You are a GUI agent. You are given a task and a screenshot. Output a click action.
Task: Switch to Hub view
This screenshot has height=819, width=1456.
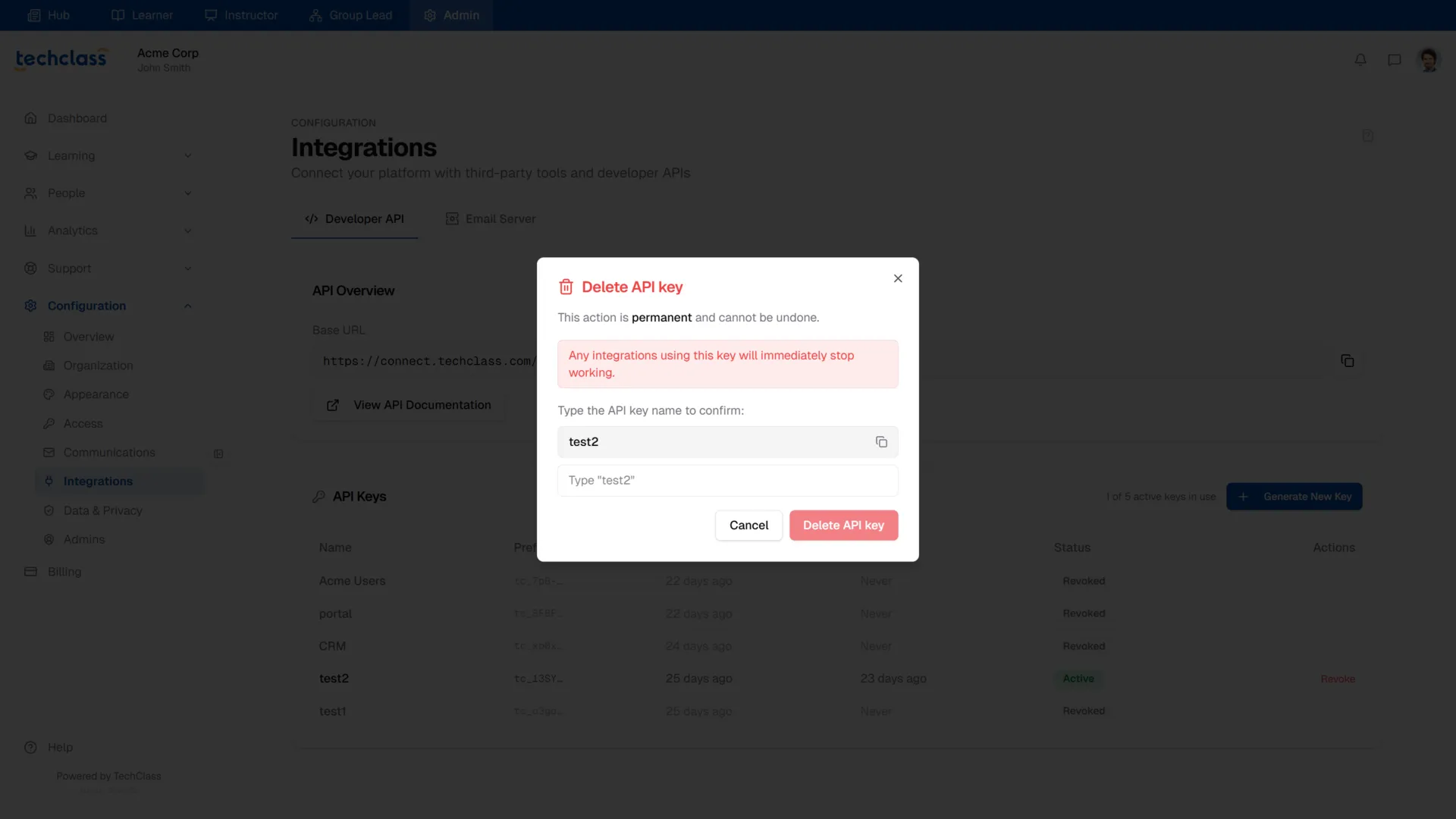tap(49, 15)
